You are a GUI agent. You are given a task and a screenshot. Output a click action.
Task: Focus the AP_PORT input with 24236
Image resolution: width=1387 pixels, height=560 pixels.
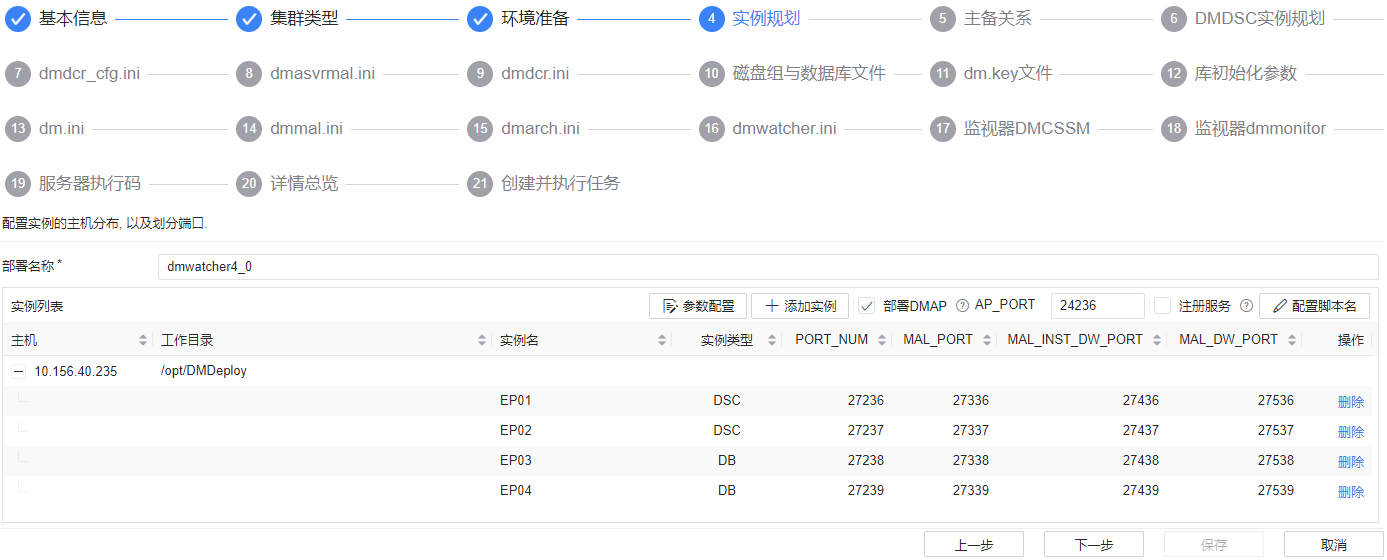click(1097, 306)
